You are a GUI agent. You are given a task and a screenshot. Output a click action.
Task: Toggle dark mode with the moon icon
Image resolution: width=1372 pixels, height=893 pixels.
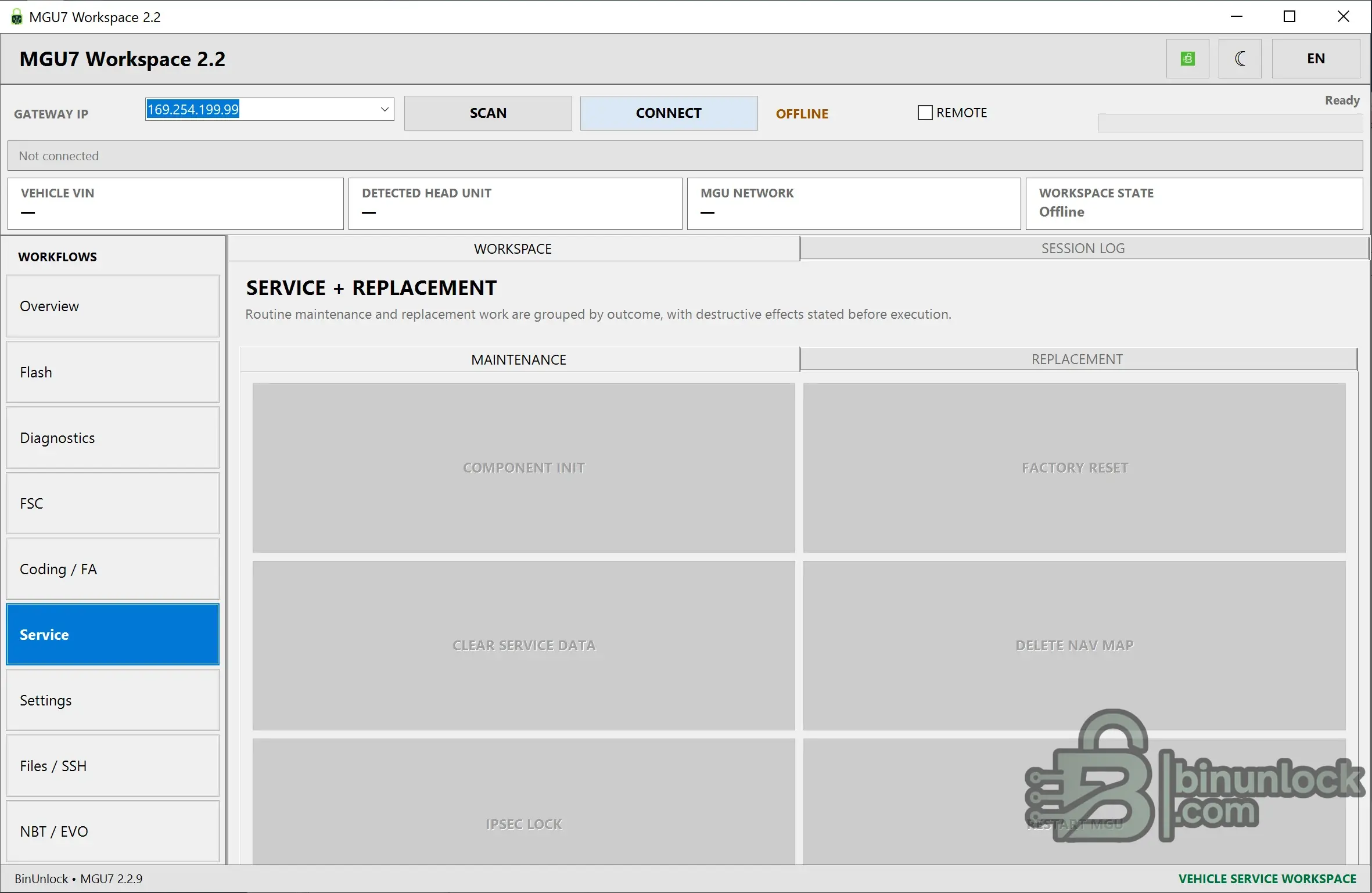1240,59
